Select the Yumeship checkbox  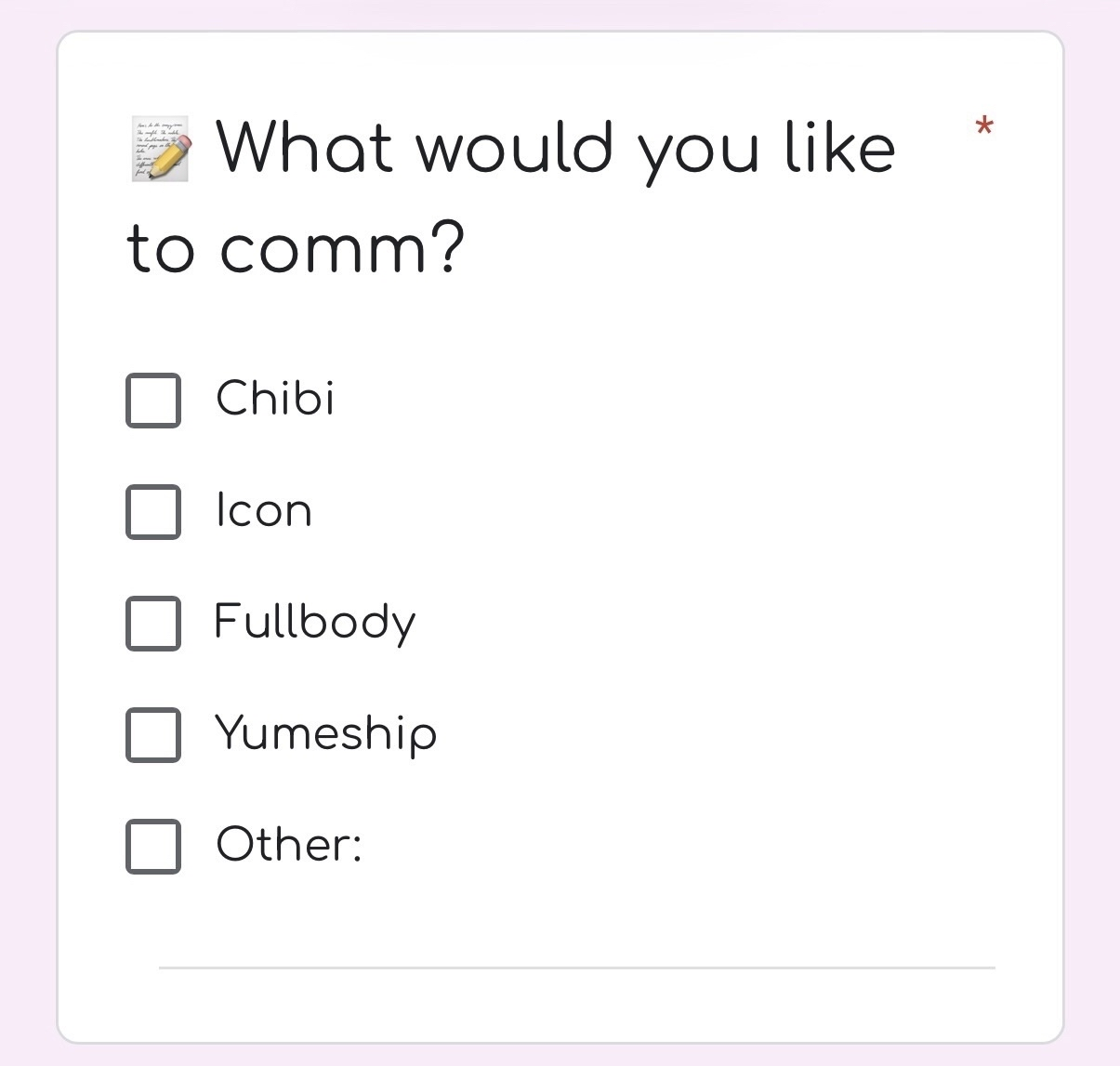pyautogui.click(x=153, y=735)
